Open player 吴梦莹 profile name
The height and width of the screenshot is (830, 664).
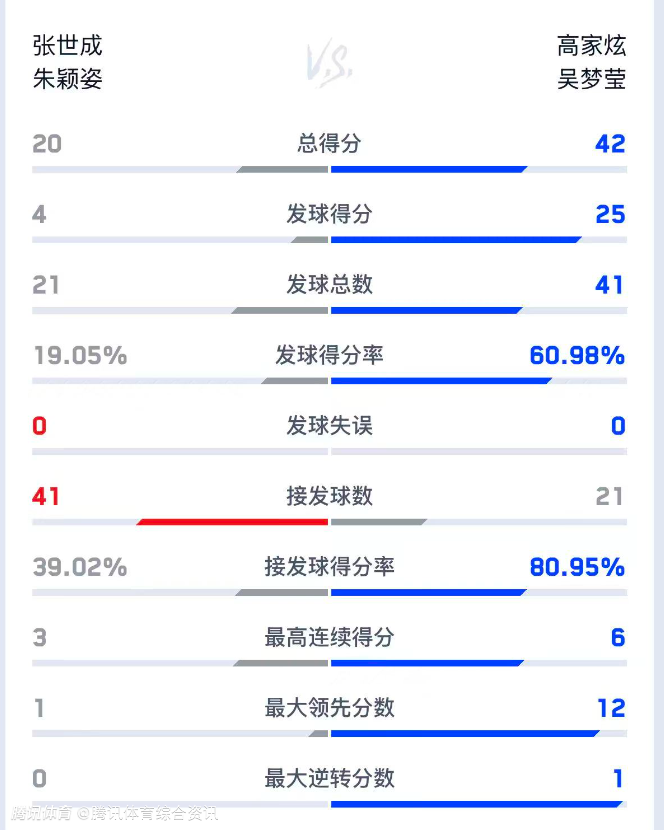(591, 79)
